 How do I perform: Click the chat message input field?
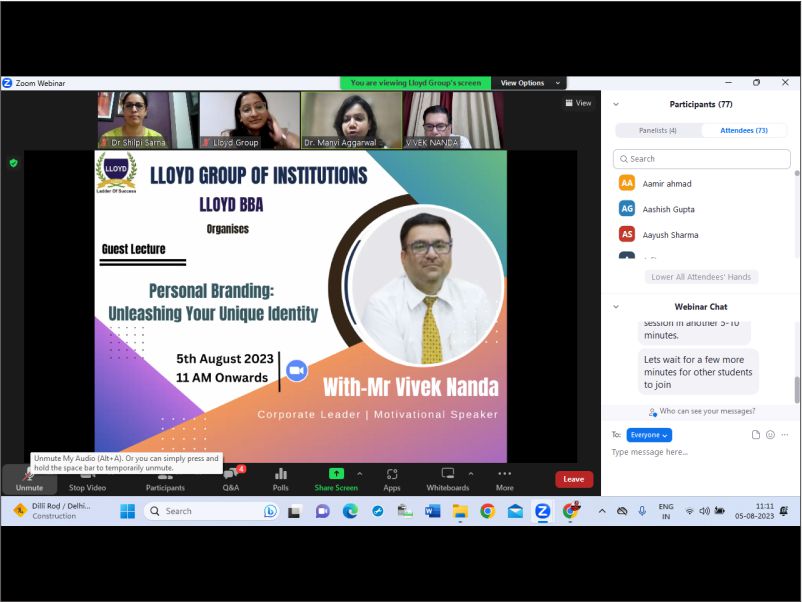coord(701,452)
